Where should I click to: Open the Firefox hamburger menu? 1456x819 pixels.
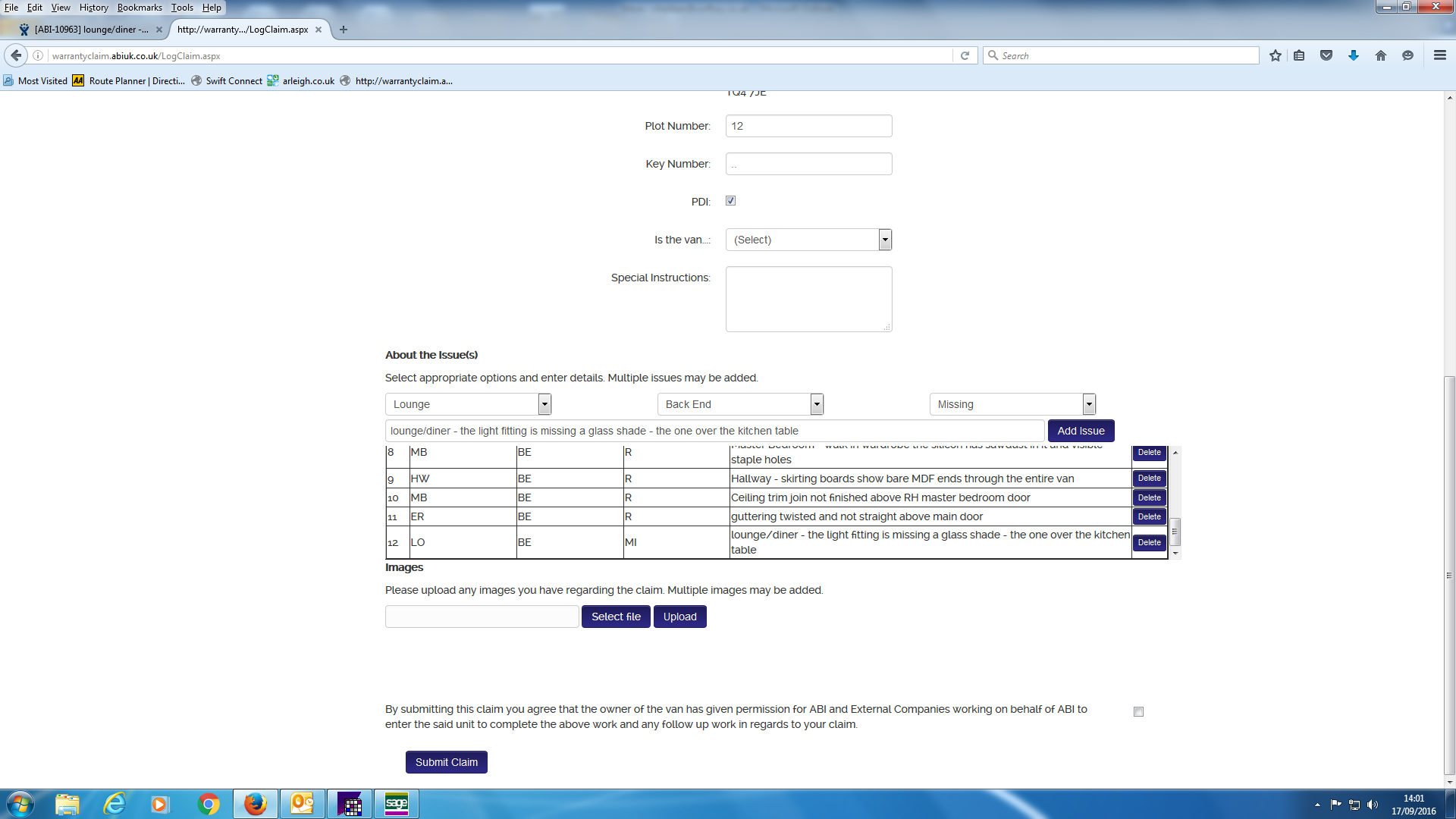pyautogui.click(x=1439, y=55)
